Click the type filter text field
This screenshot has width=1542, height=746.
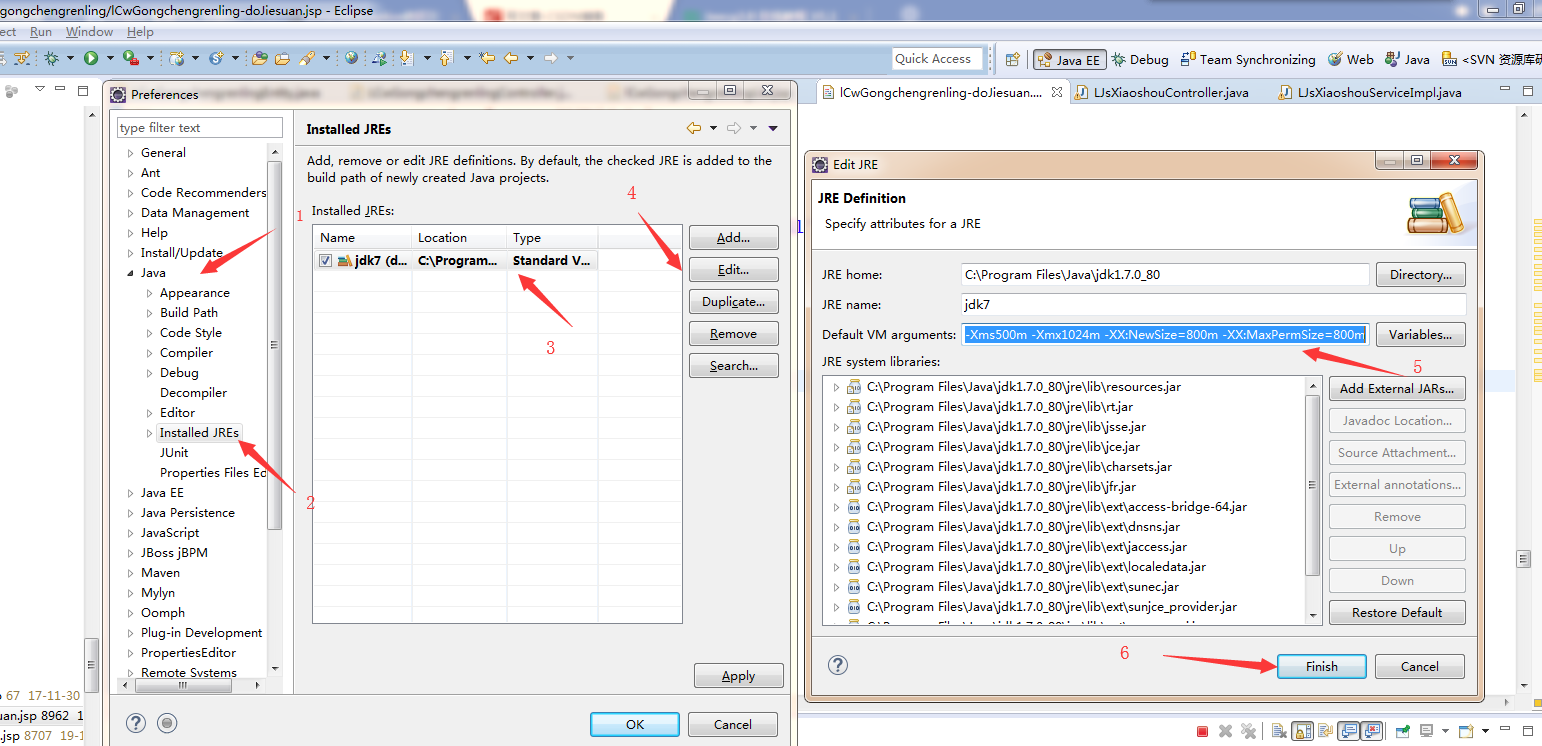[x=199, y=127]
